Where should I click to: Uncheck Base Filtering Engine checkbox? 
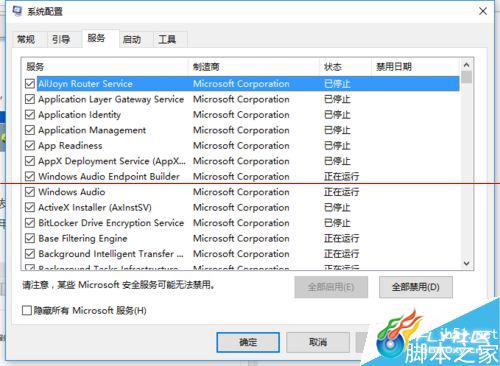(30, 238)
